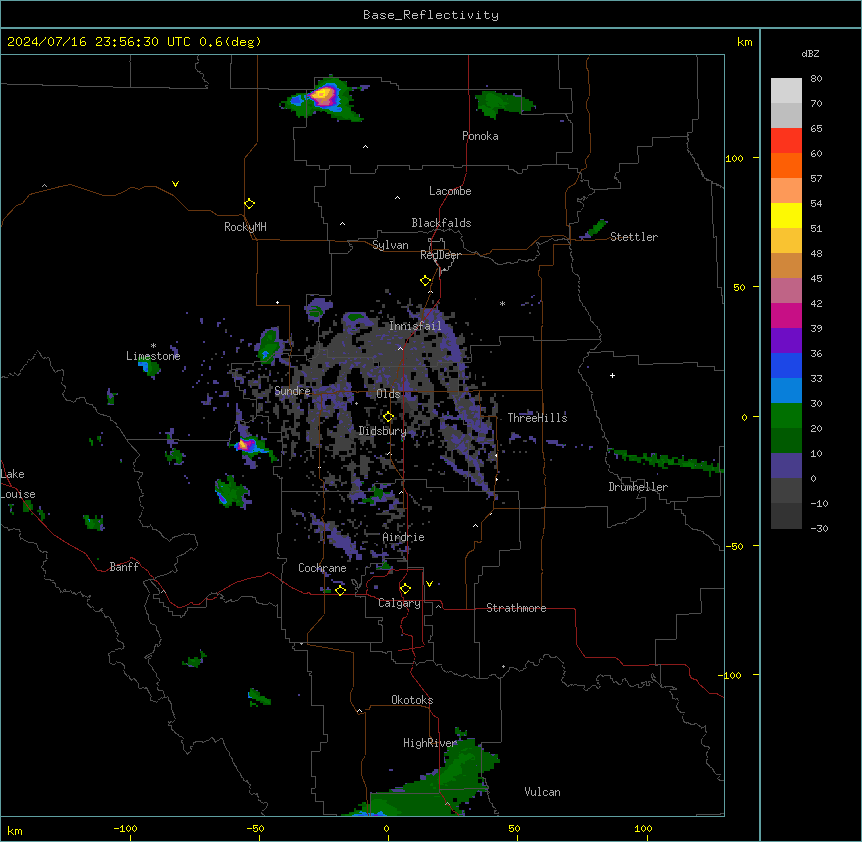Click the Lacombe city label
The height and width of the screenshot is (842, 862).
pos(450,191)
